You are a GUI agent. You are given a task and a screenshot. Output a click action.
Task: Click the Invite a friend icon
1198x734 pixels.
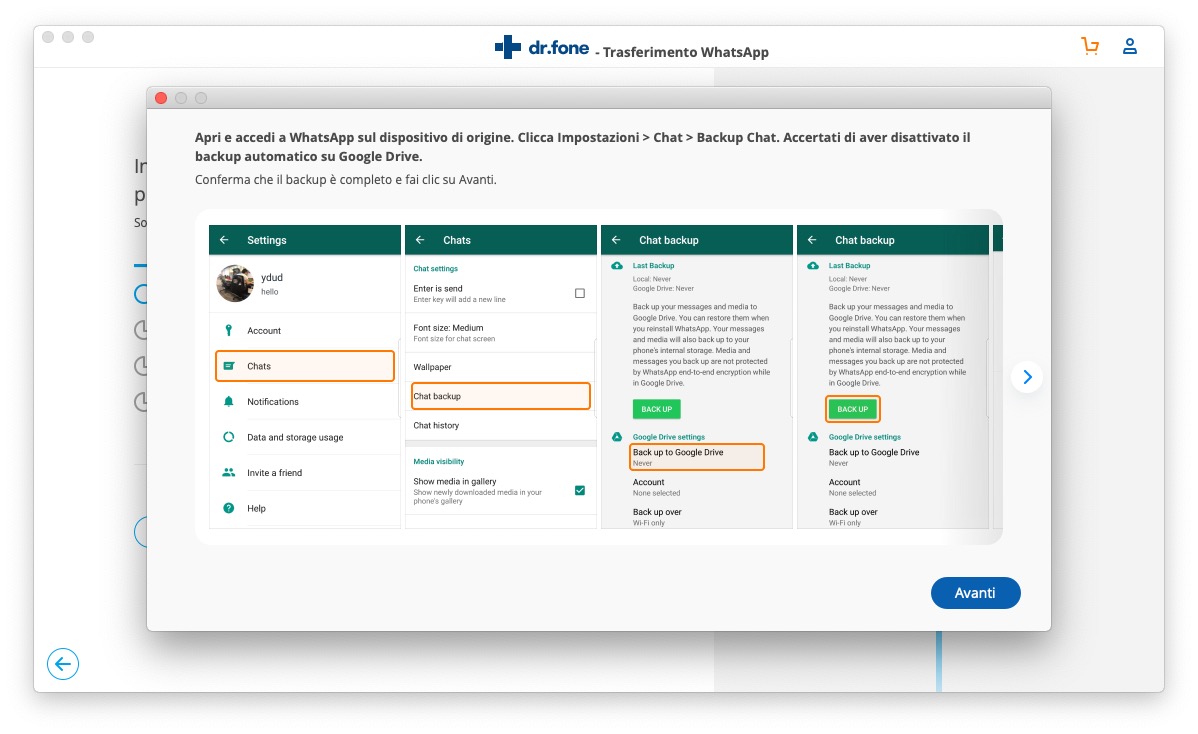click(228, 473)
